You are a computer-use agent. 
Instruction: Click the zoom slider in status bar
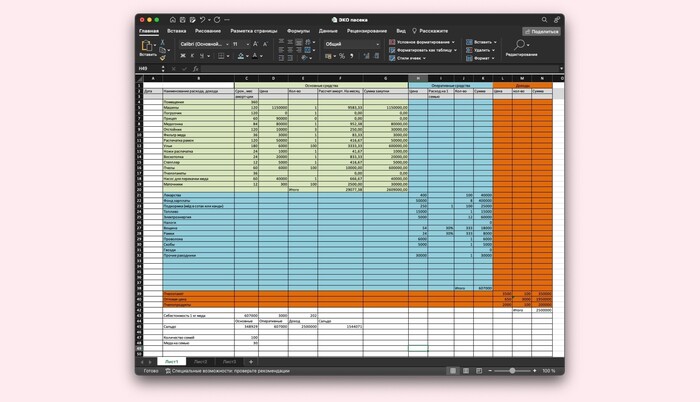click(x=512, y=370)
